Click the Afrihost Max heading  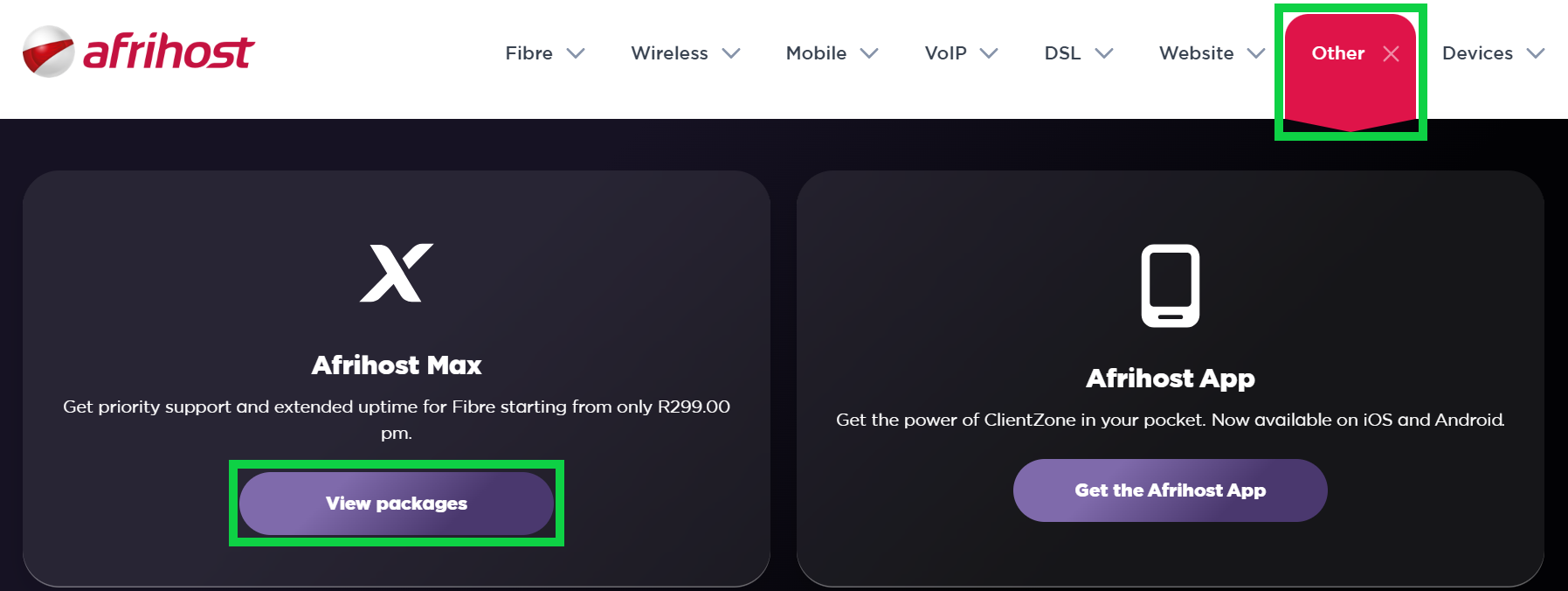click(x=397, y=365)
